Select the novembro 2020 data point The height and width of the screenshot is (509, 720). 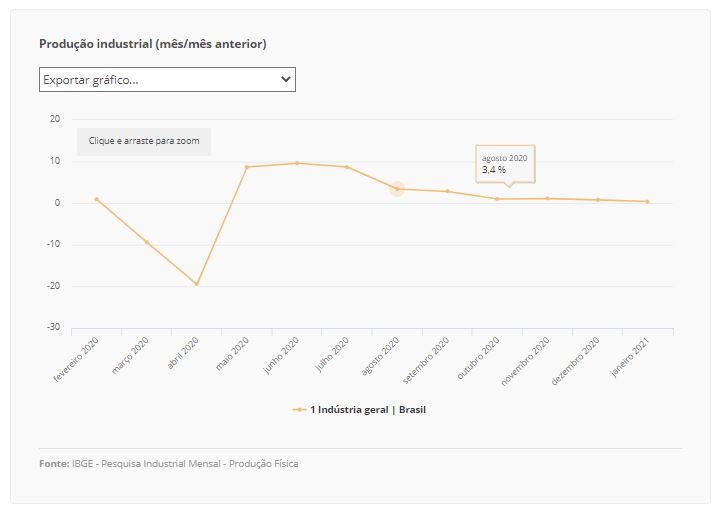point(548,198)
